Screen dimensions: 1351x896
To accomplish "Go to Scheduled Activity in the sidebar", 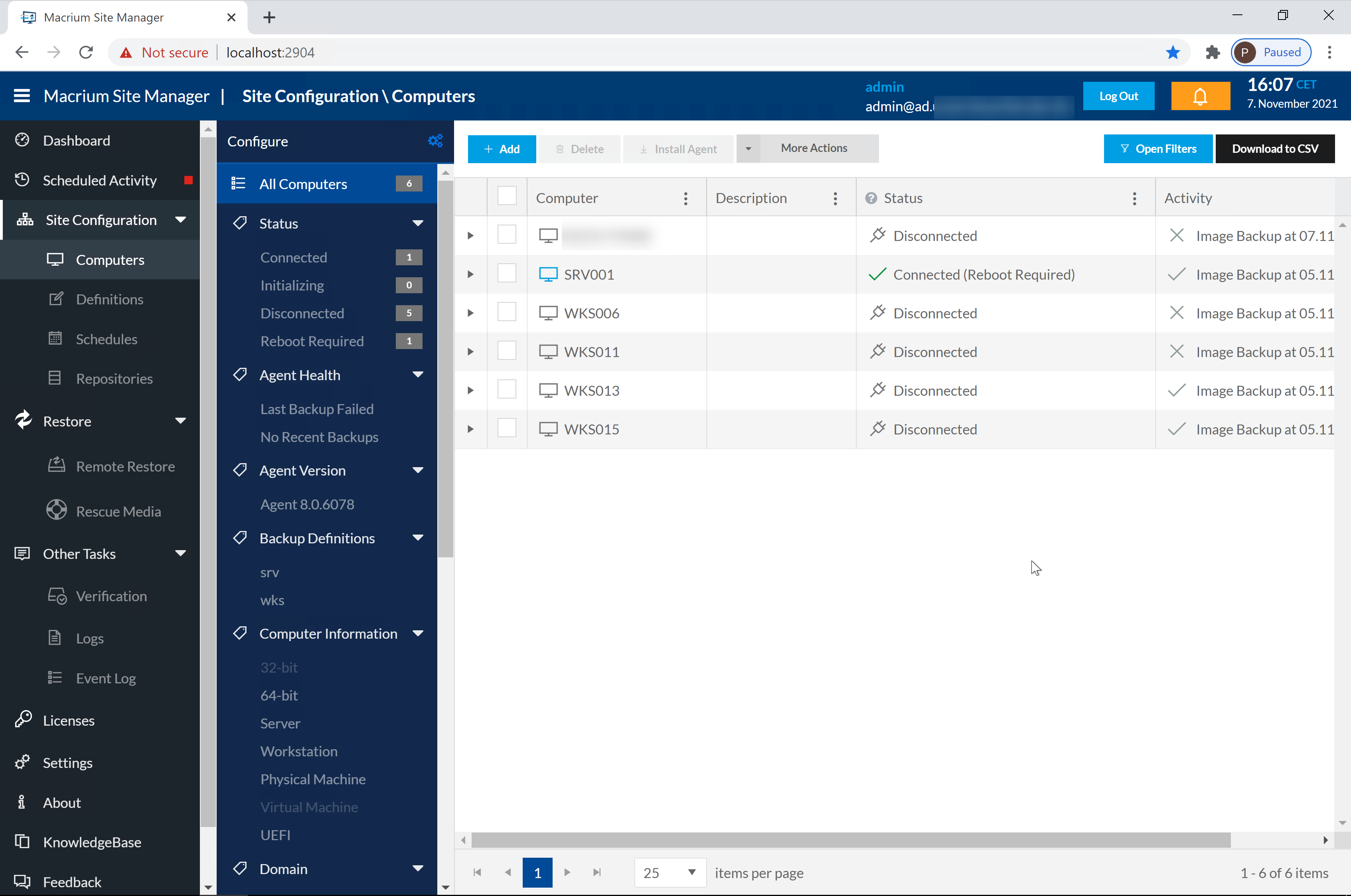I will tap(99, 181).
